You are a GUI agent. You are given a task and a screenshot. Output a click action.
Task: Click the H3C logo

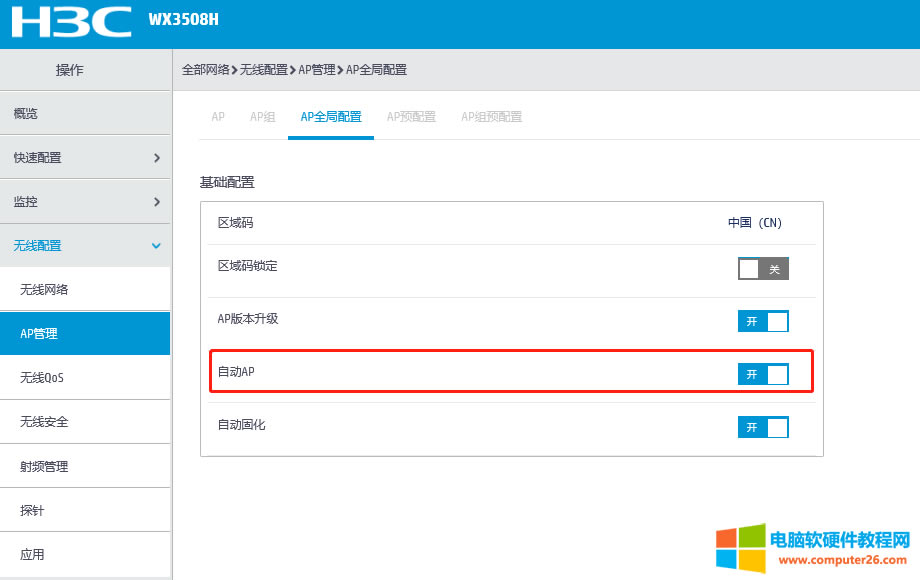(70, 21)
